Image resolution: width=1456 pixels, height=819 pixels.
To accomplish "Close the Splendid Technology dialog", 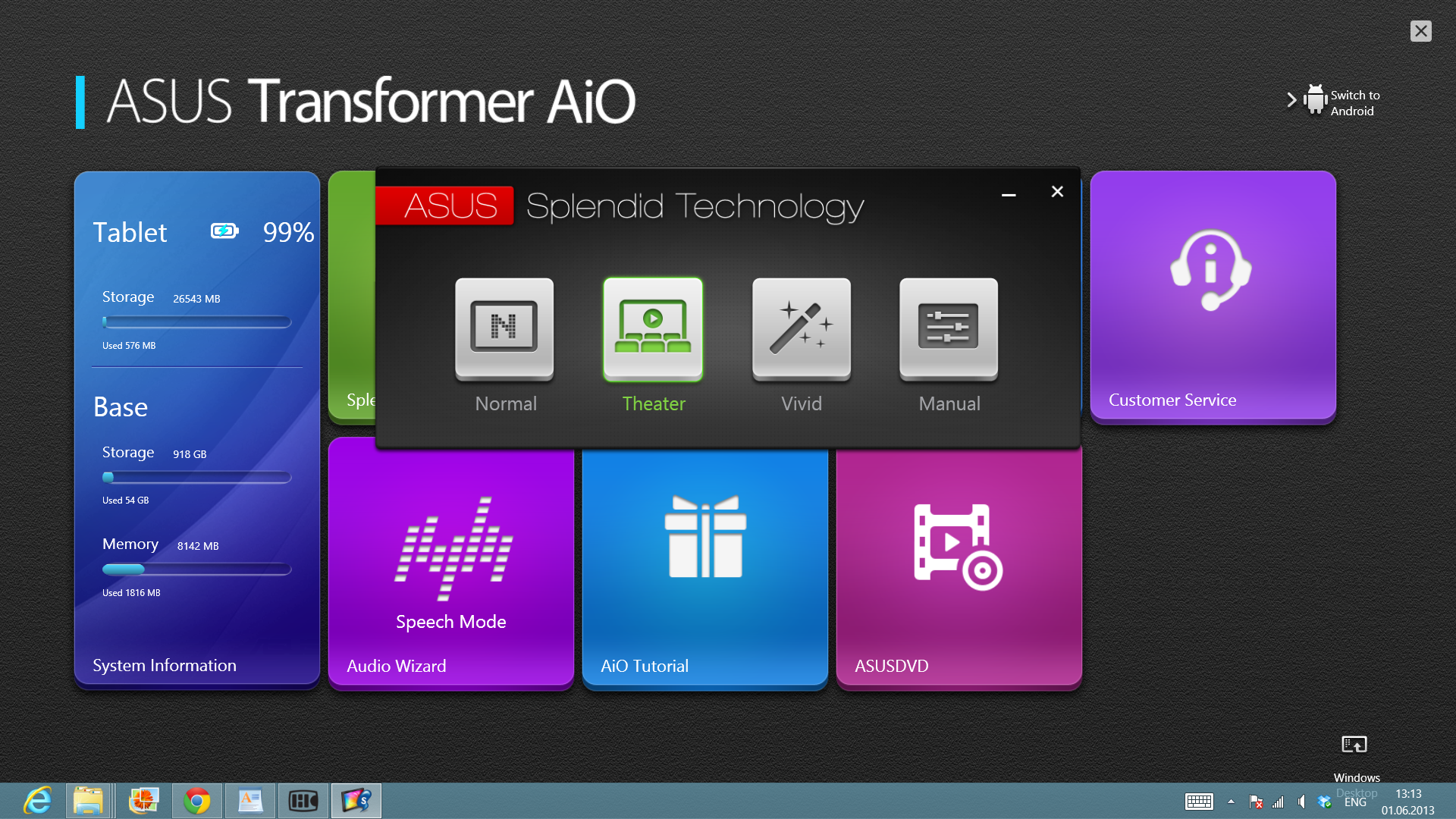I will tap(1057, 192).
